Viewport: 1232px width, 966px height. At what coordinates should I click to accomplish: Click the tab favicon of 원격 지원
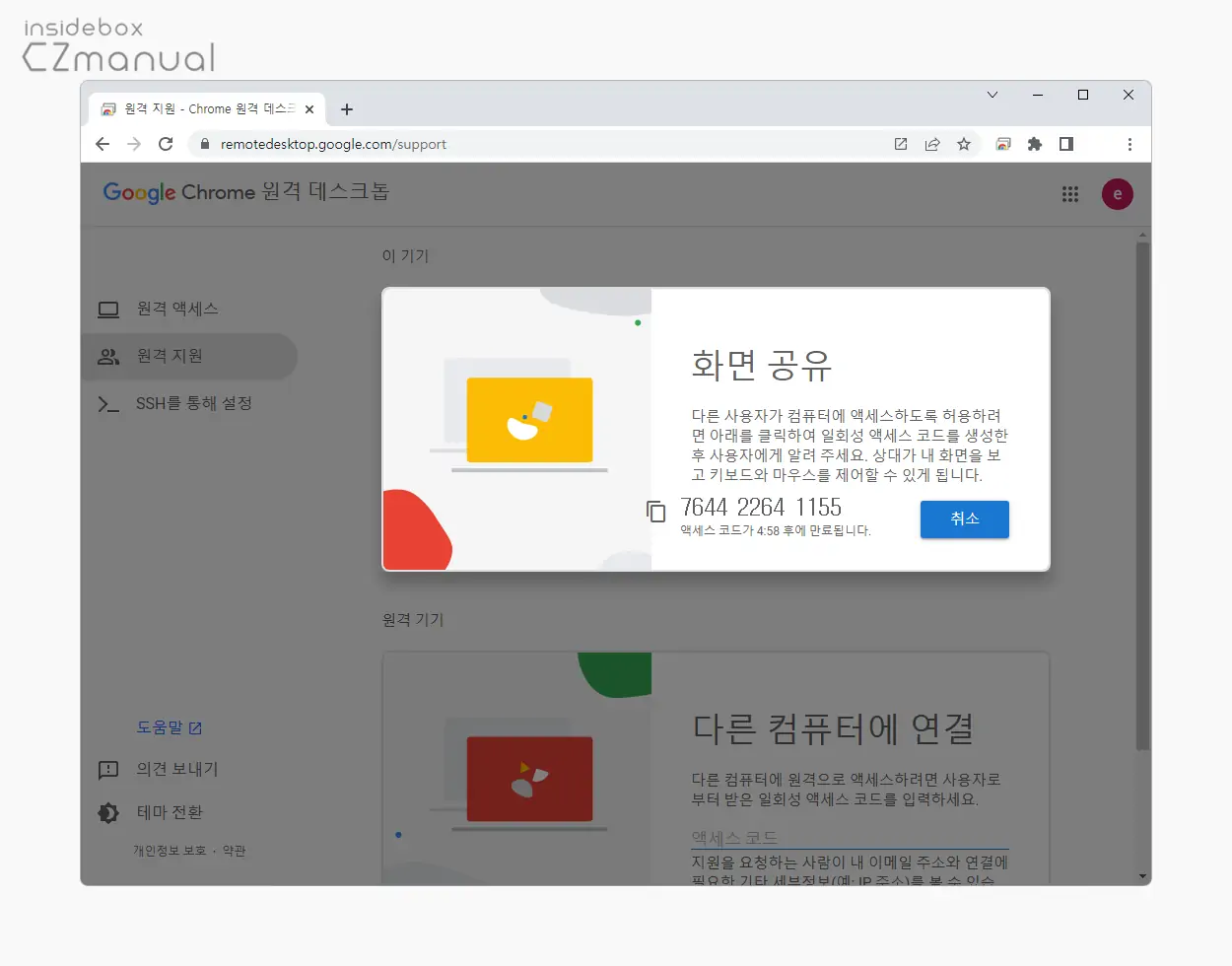108,109
